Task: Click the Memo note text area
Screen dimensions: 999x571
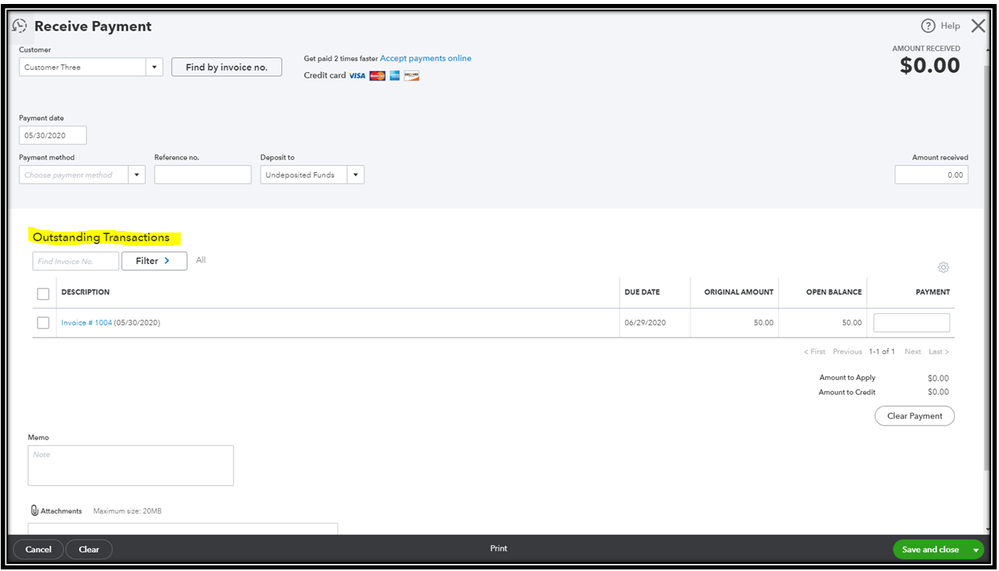Action: pos(131,465)
